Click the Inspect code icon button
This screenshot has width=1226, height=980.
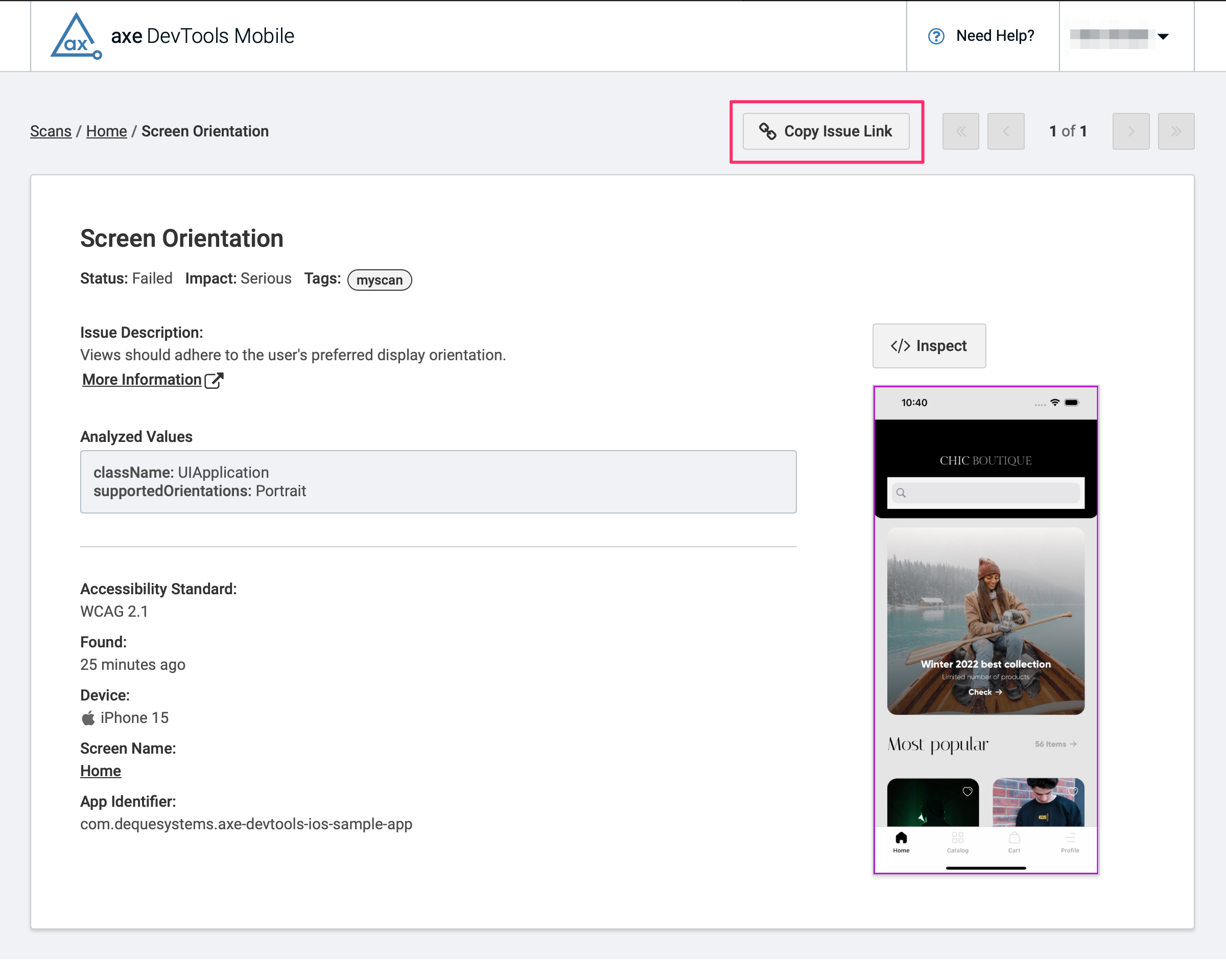901,346
